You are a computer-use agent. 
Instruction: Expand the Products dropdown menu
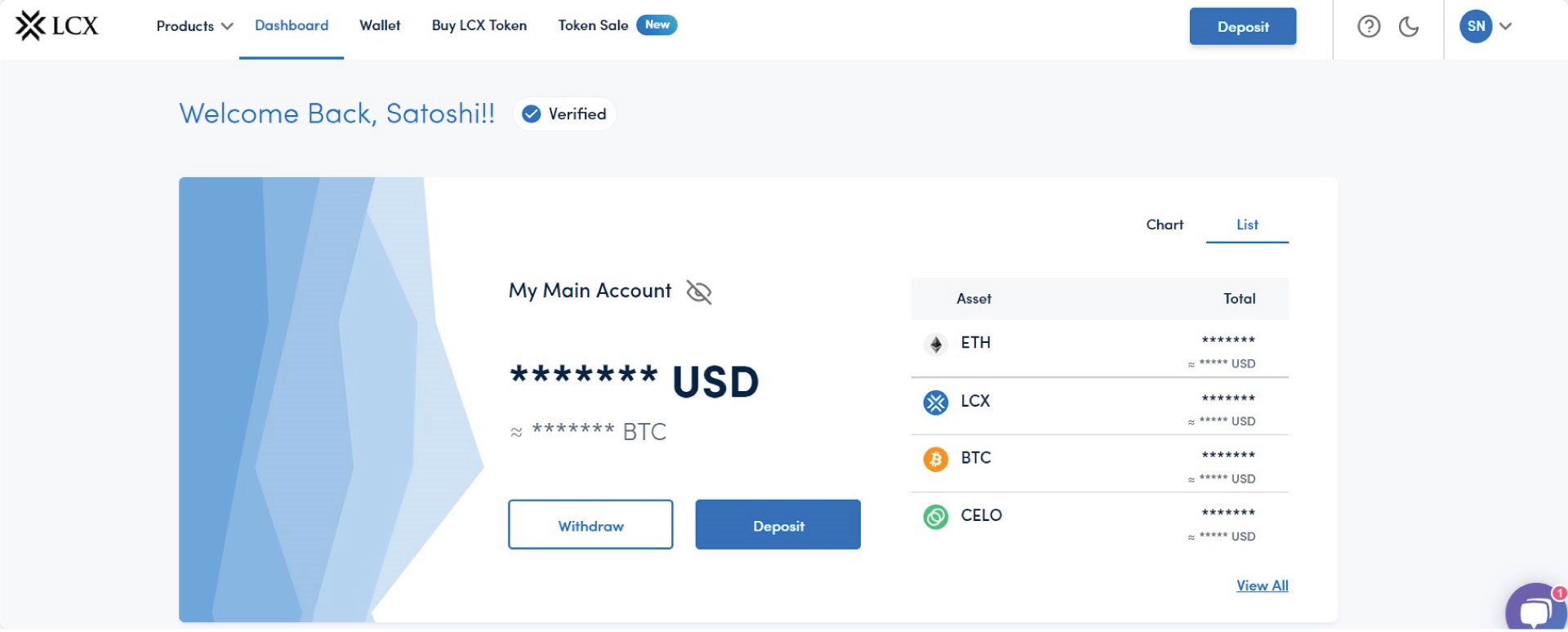click(194, 26)
